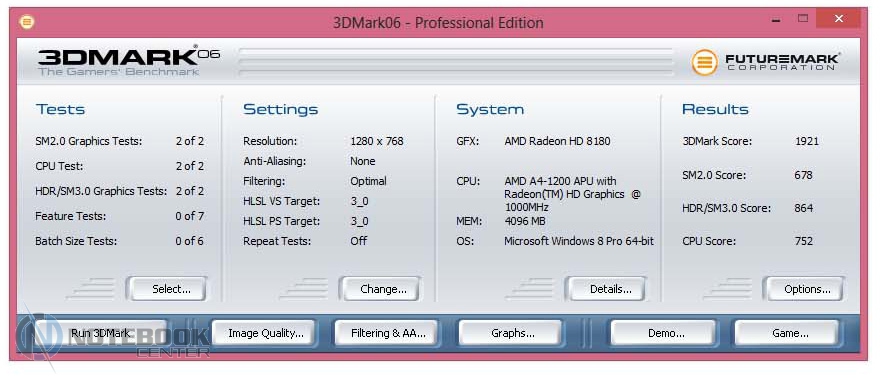Click the Futuremark Corporation text
Image resolution: width=882 pixels, height=384 pixels.
pos(782,62)
